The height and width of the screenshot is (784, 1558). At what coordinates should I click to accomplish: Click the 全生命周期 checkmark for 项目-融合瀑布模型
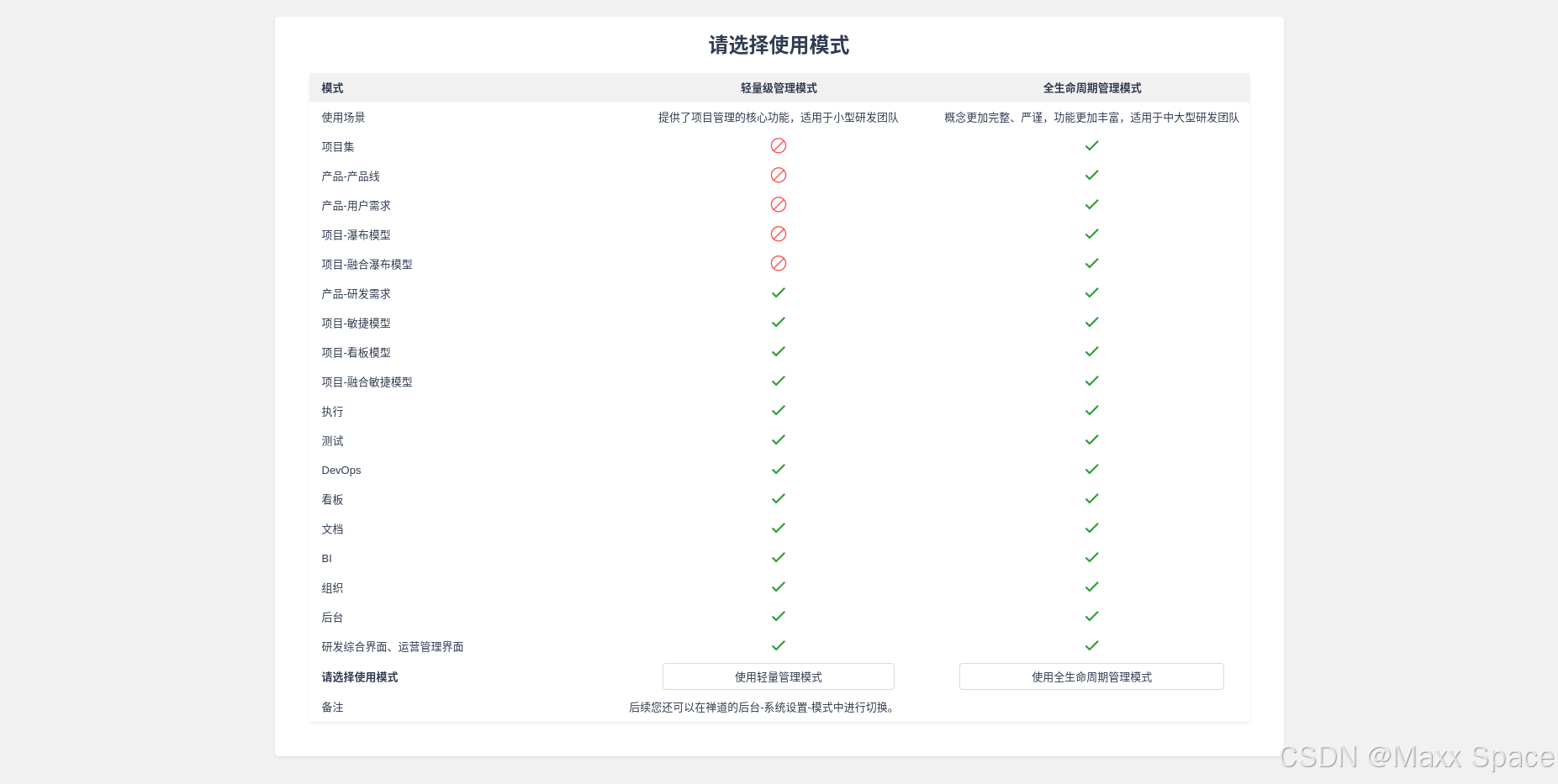click(1091, 263)
